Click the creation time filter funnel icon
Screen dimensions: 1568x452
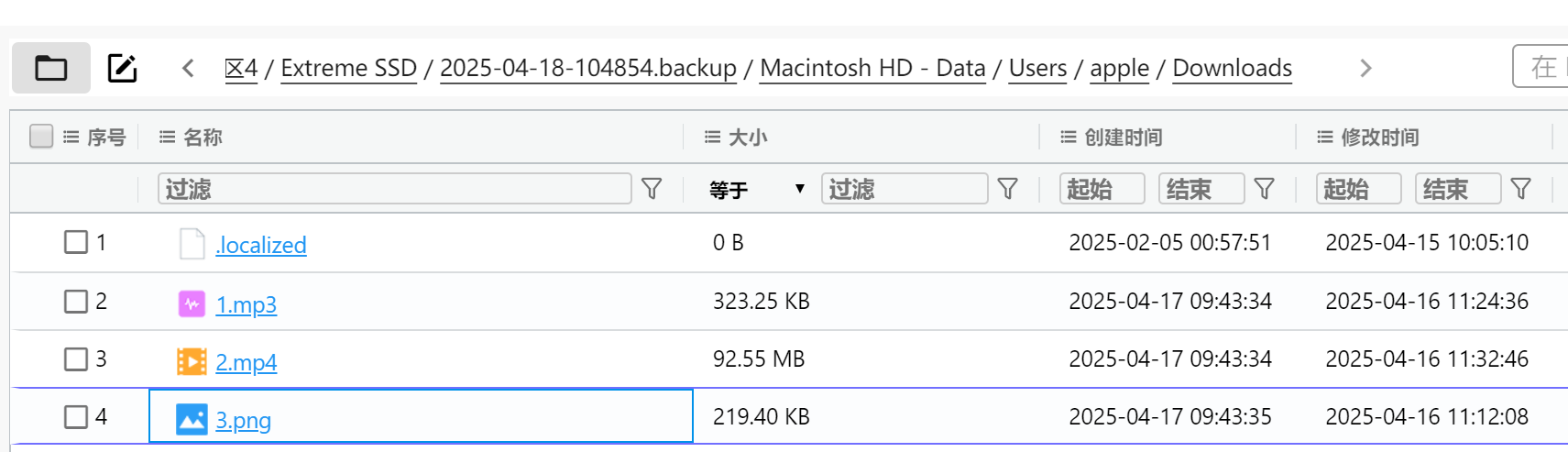1264,189
